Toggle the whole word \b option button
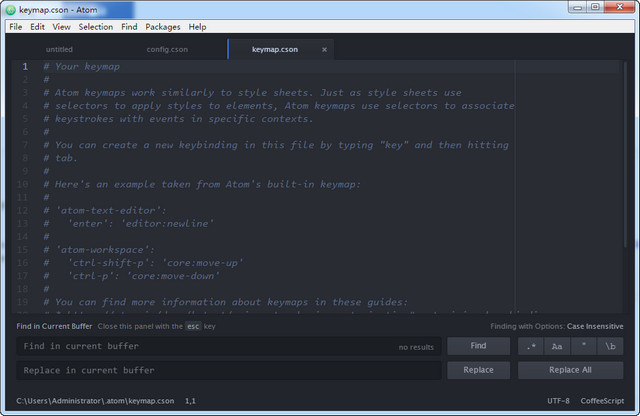The width and height of the screenshot is (640, 416). pyautogui.click(x=610, y=346)
